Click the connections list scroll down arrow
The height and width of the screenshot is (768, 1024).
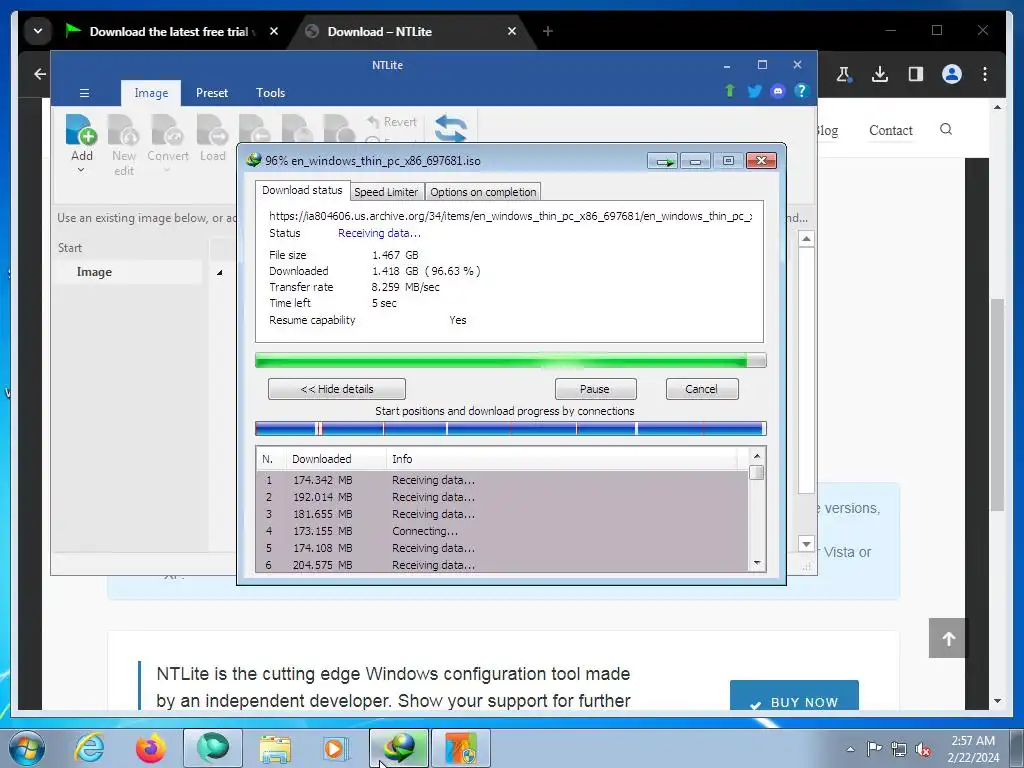pyautogui.click(x=757, y=563)
